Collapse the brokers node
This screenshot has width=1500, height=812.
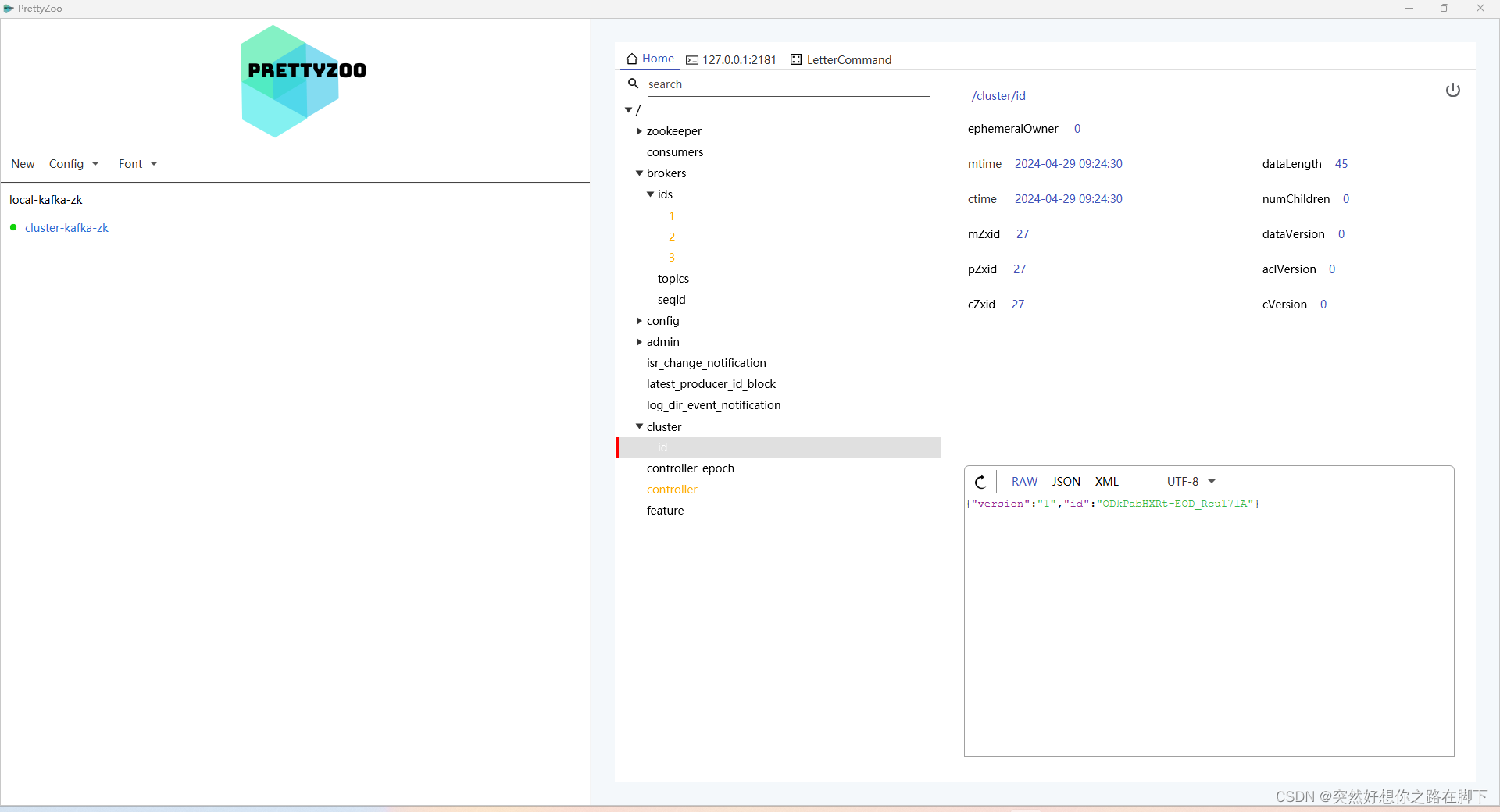(x=639, y=173)
